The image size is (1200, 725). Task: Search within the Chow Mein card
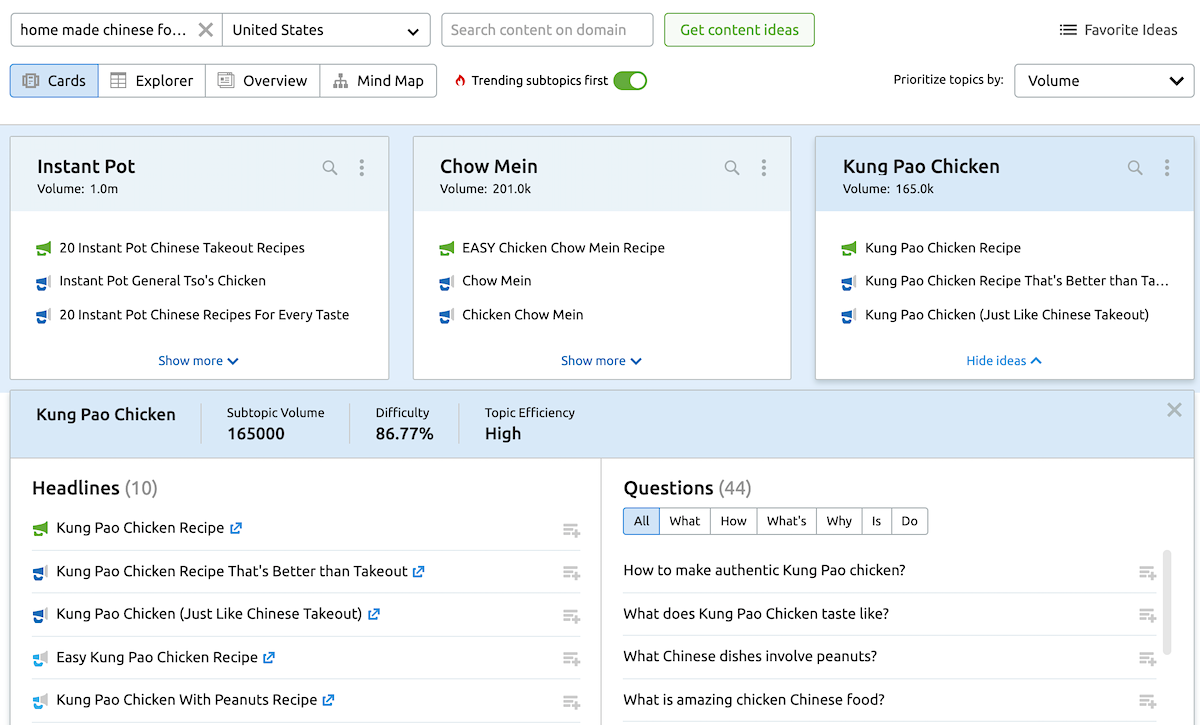[x=733, y=168]
